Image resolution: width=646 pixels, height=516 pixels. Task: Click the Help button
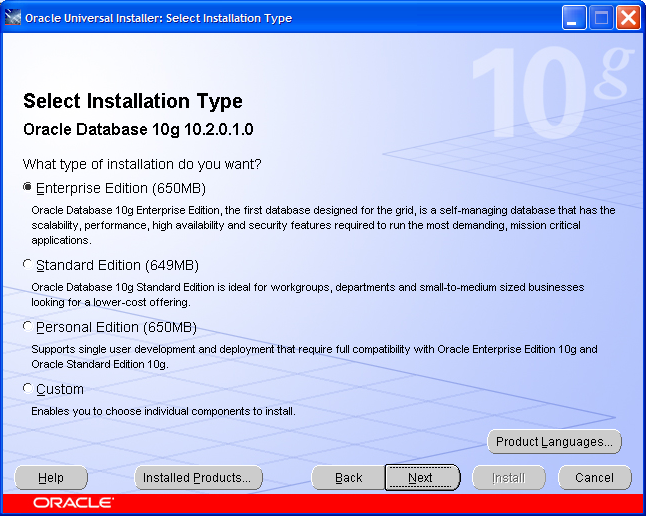(51, 478)
